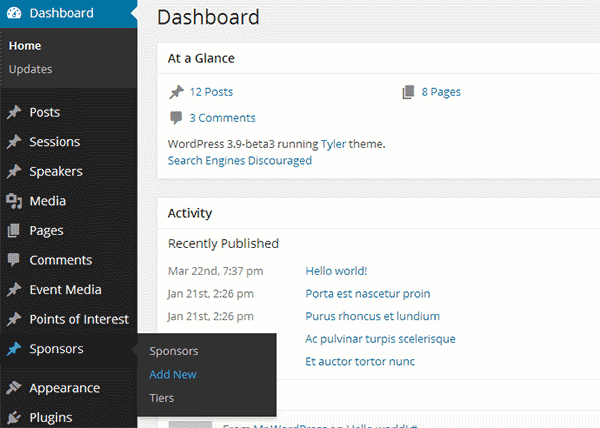Click the pin icon beside Points of Interest
The image size is (600, 428).
14,319
